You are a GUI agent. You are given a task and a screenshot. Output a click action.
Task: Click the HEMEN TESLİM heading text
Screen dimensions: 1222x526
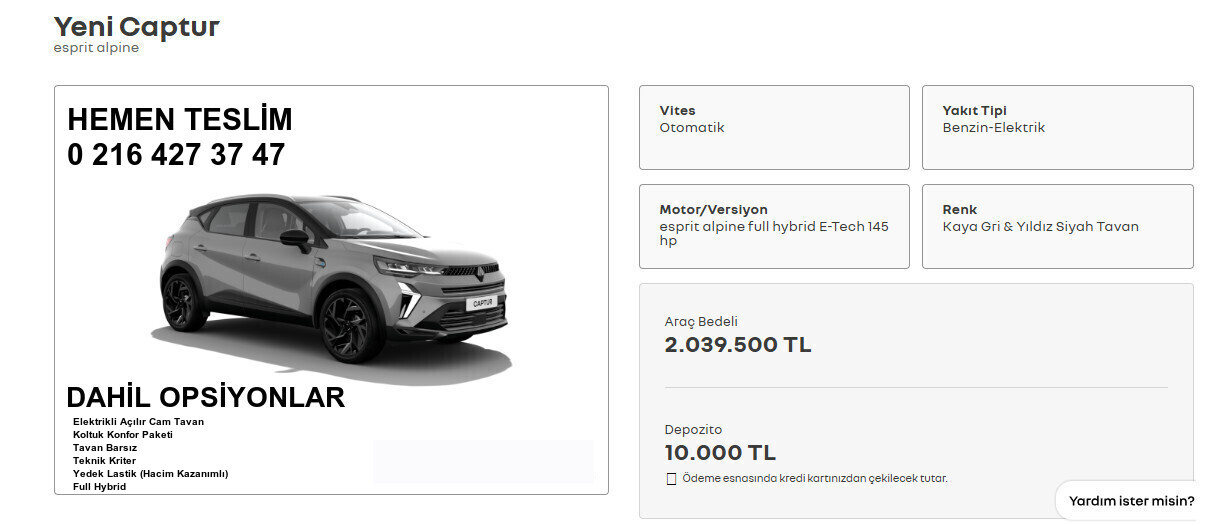click(180, 120)
